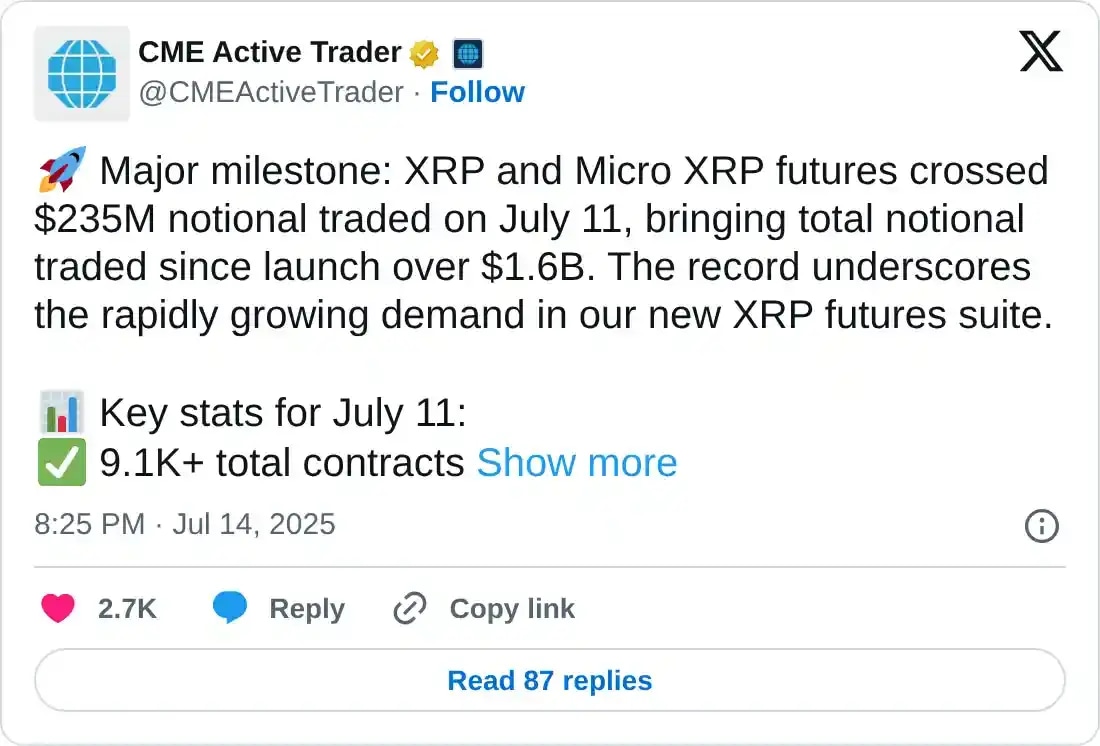
Task: Like the tweet with the heart icon
Action: tap(59, 608)
